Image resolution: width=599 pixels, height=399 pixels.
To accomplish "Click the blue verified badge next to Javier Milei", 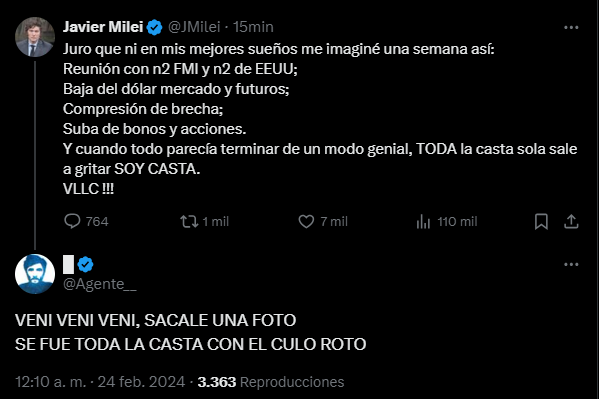I will coord(154,27).
